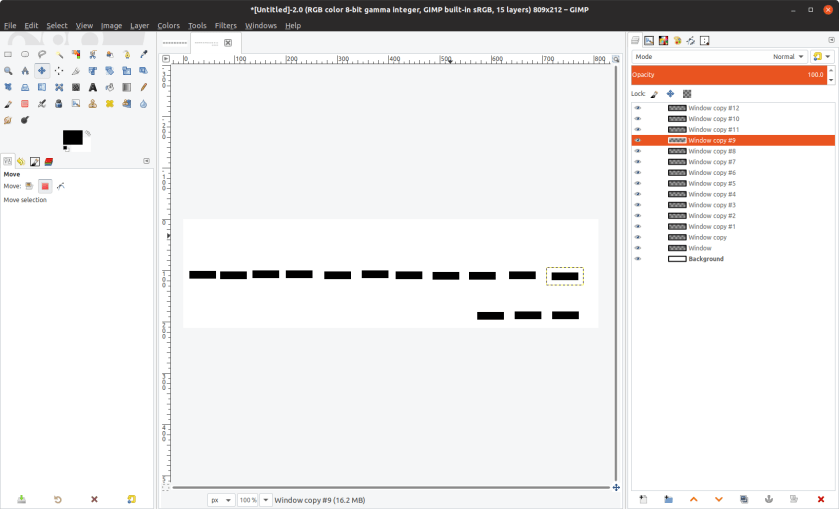The image size is (839, 509).
Task: Select the Color Picker eyedropper tool
Action: coord(143,54)
